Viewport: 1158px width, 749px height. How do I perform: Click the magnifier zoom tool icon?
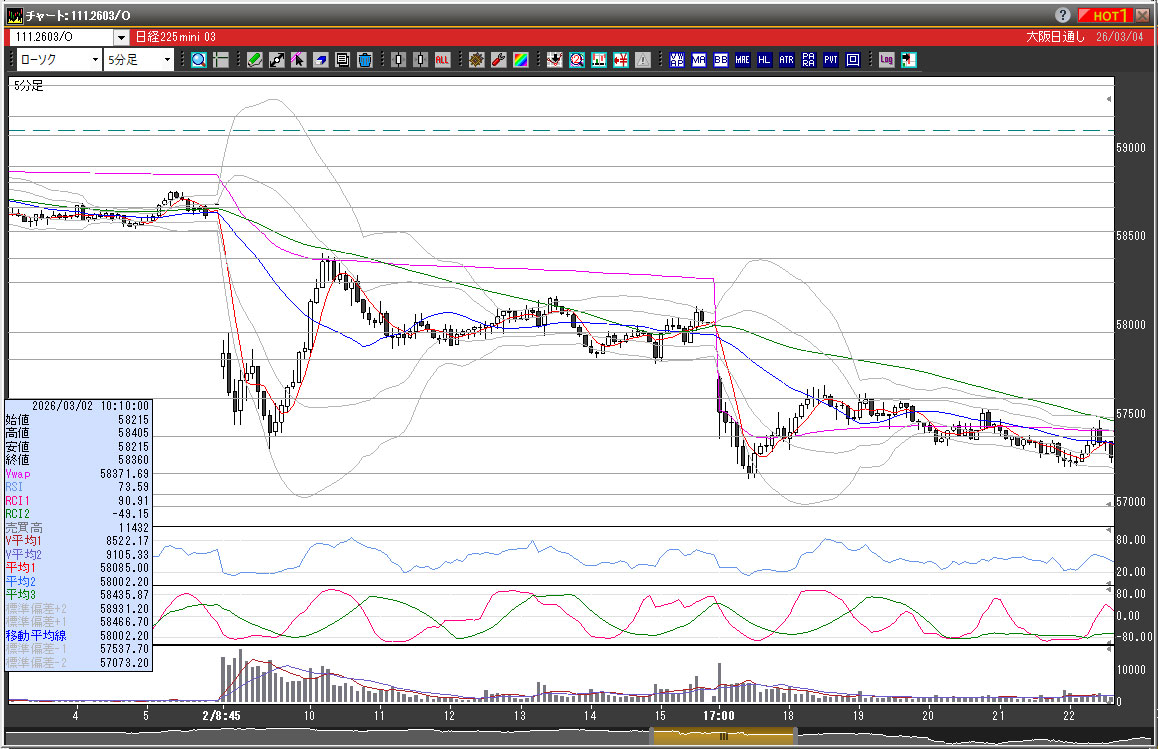pyautogui.click(x=198, y=60)
